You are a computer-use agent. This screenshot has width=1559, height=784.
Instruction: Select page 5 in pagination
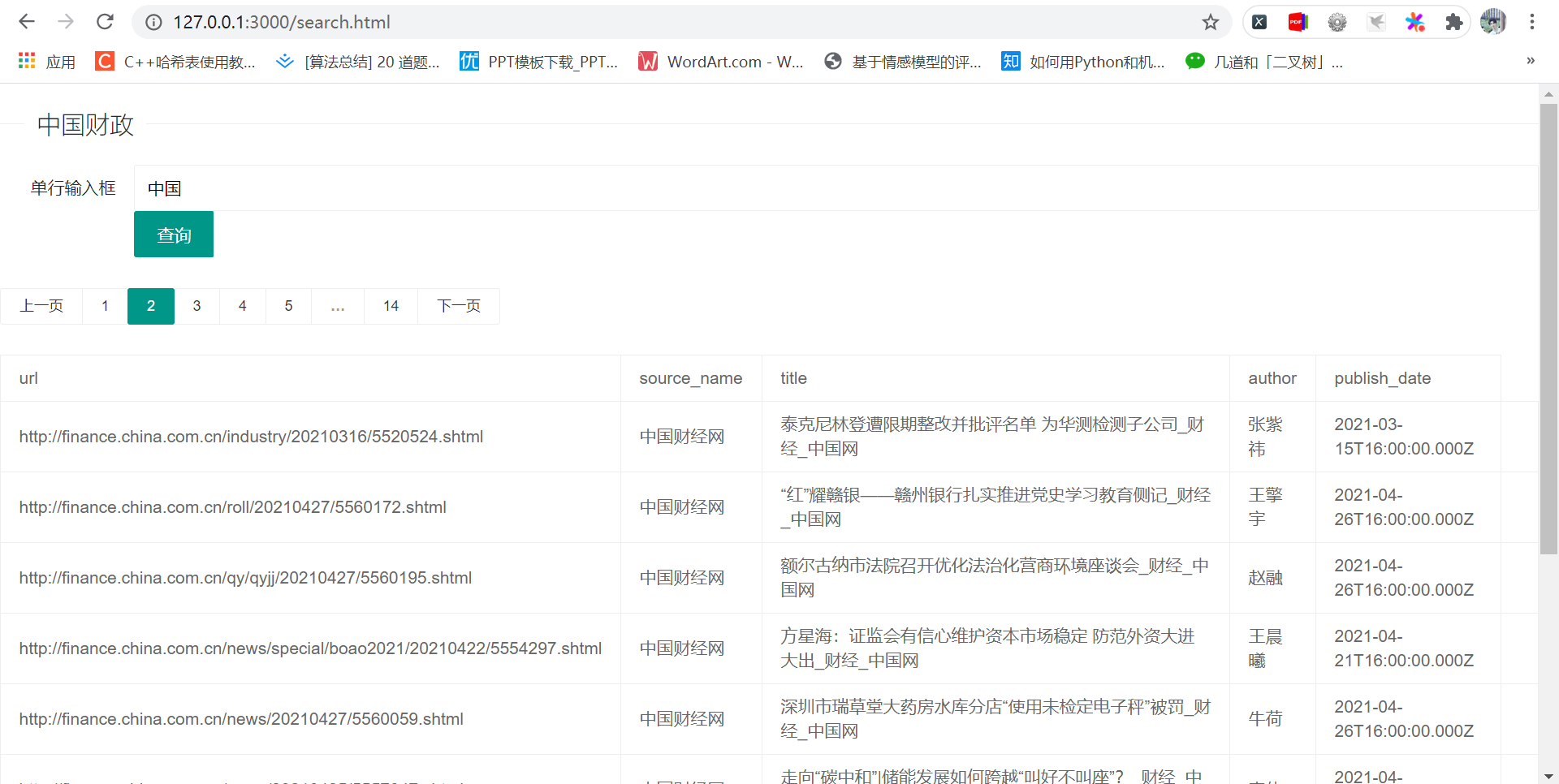(x=288, y=306)
